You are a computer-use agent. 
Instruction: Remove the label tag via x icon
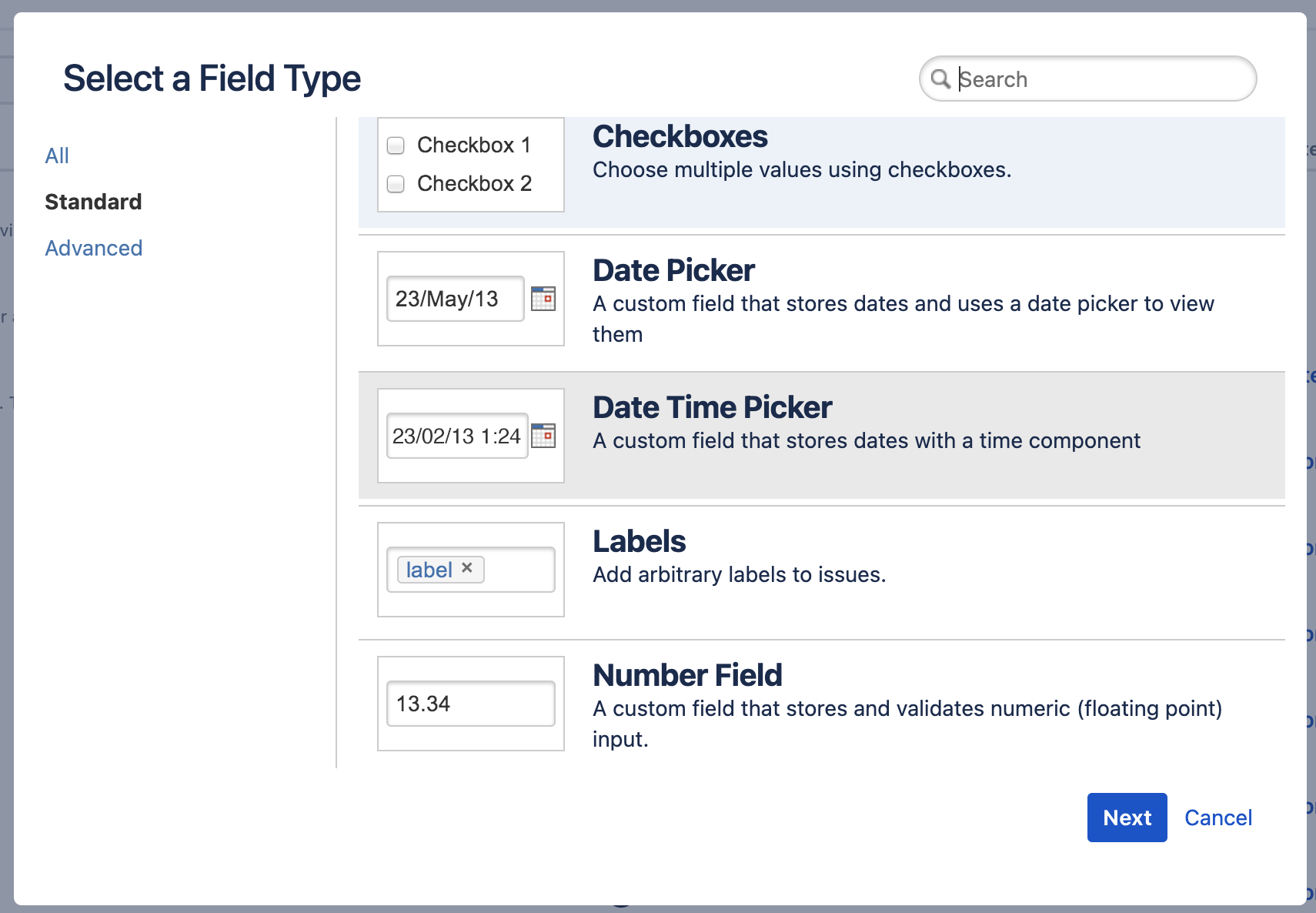467,568
